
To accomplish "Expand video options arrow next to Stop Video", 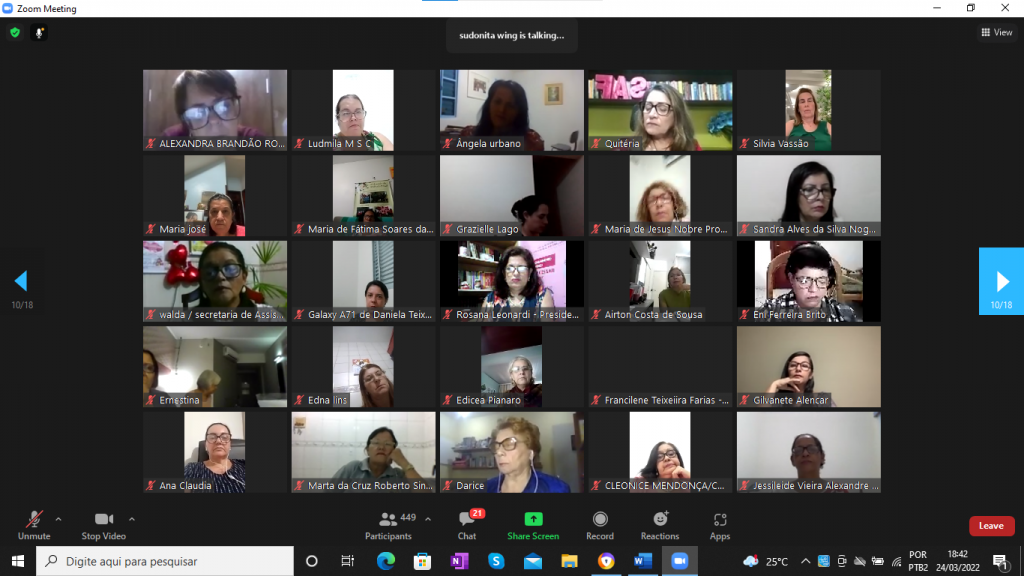I will [132, 519].
